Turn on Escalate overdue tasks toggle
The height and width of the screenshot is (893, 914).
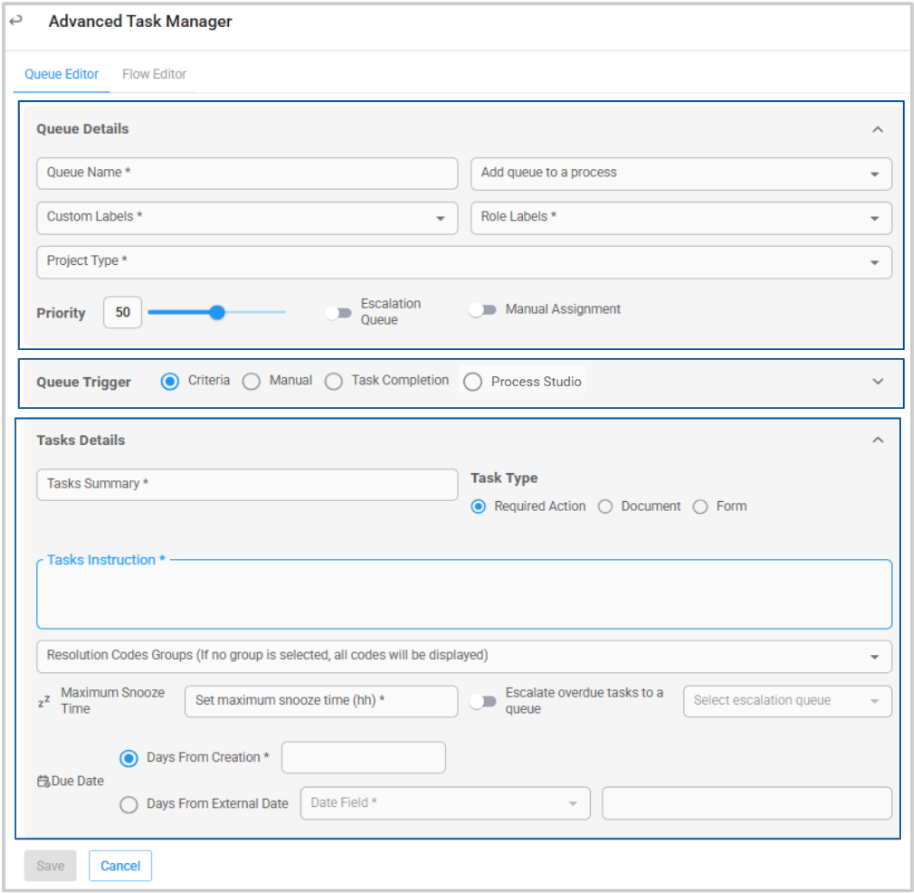pos(483,701)
